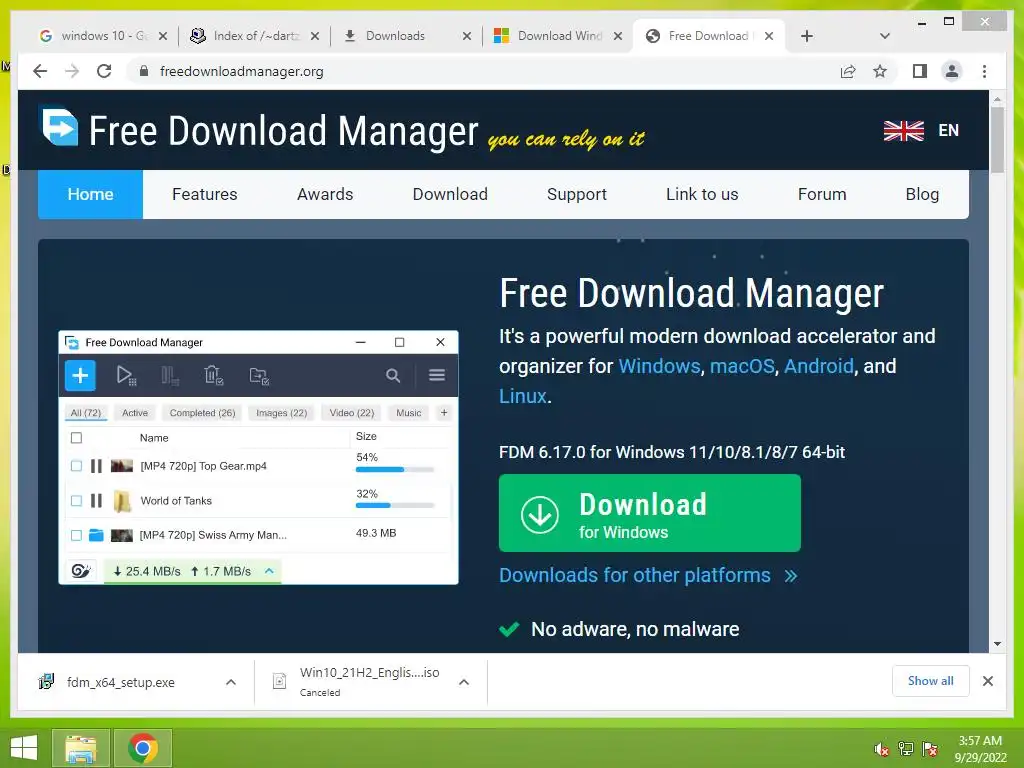1024x768 pixels.
Task: Click the UK flag language icon
Action: [x=903, y=131]
